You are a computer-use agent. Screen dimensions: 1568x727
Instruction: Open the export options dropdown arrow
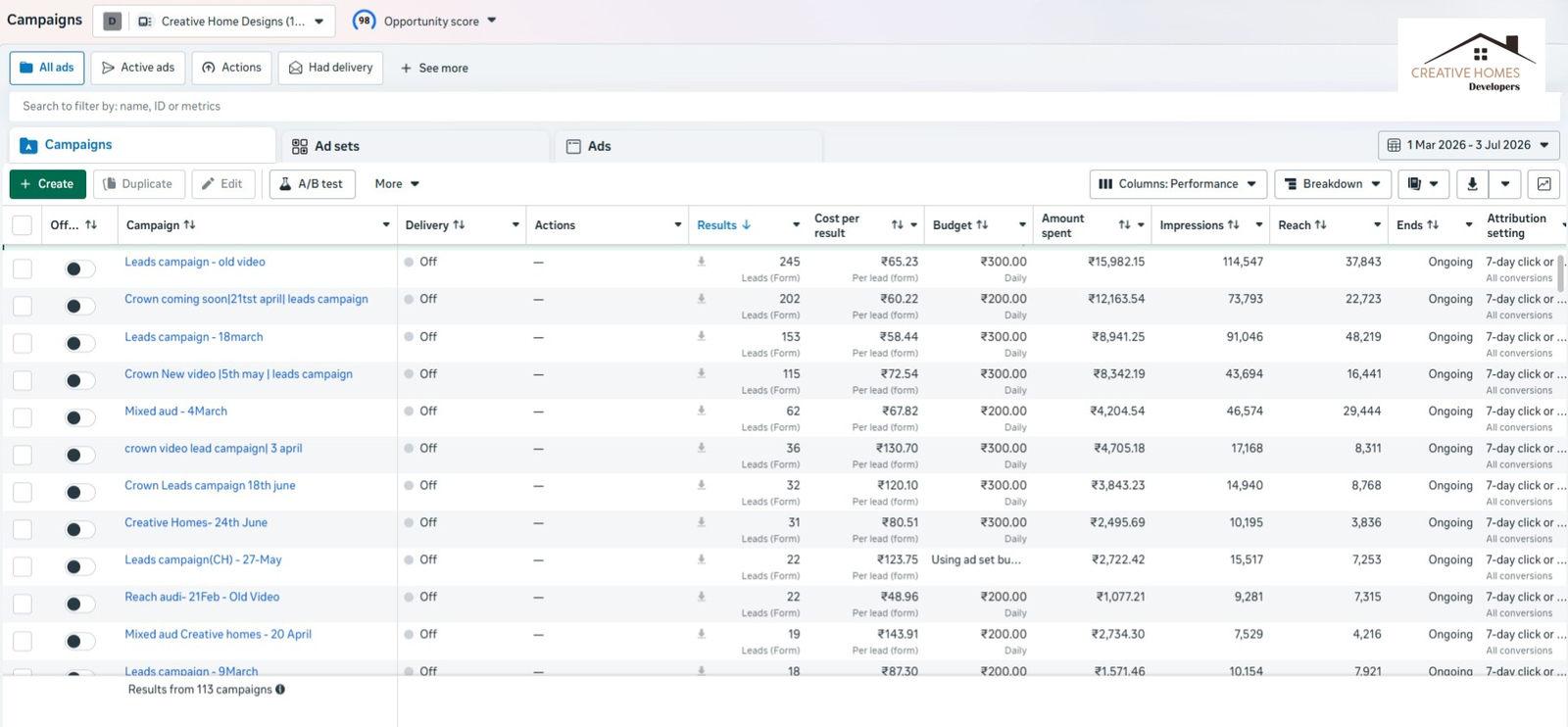(1505, 184)
